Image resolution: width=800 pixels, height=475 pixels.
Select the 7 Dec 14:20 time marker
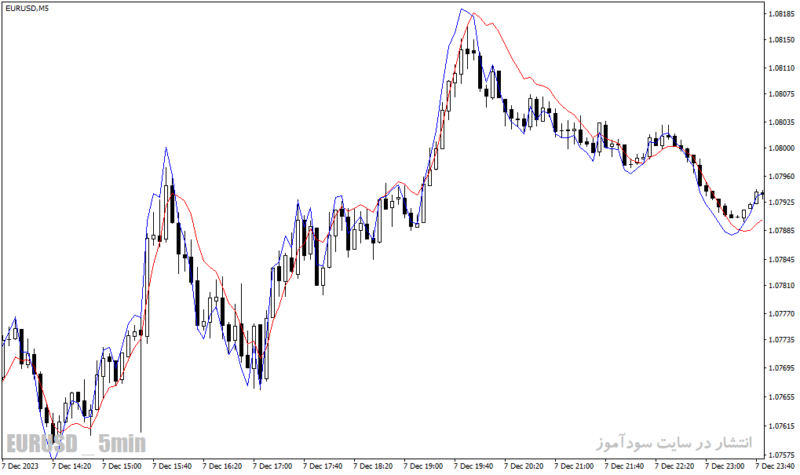click(x=71, y=466)
